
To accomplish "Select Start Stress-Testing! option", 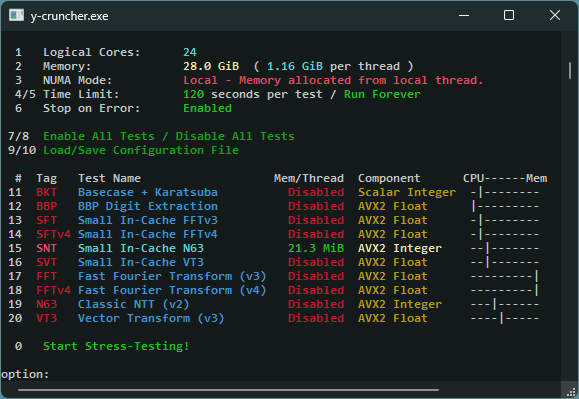I will tap(116, 346).
